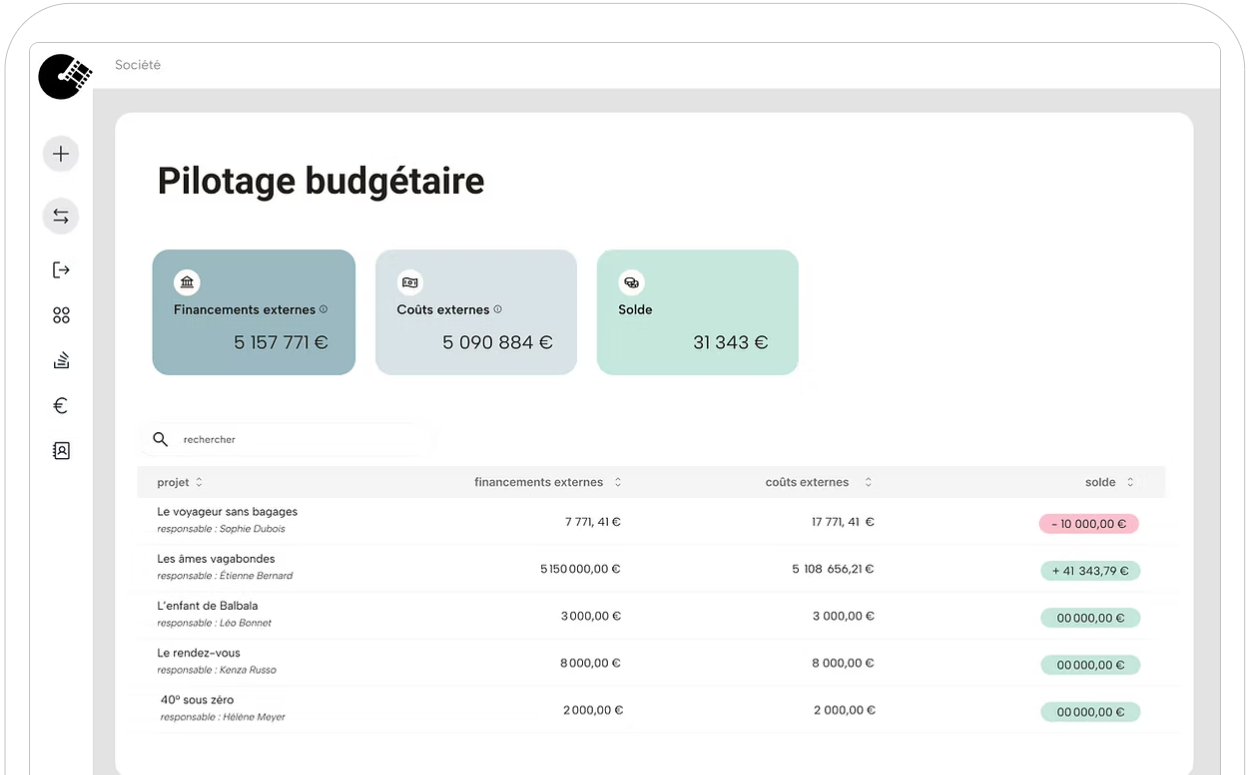
Task: Open the Société breadcrumb item
Action: coord(138,65)
